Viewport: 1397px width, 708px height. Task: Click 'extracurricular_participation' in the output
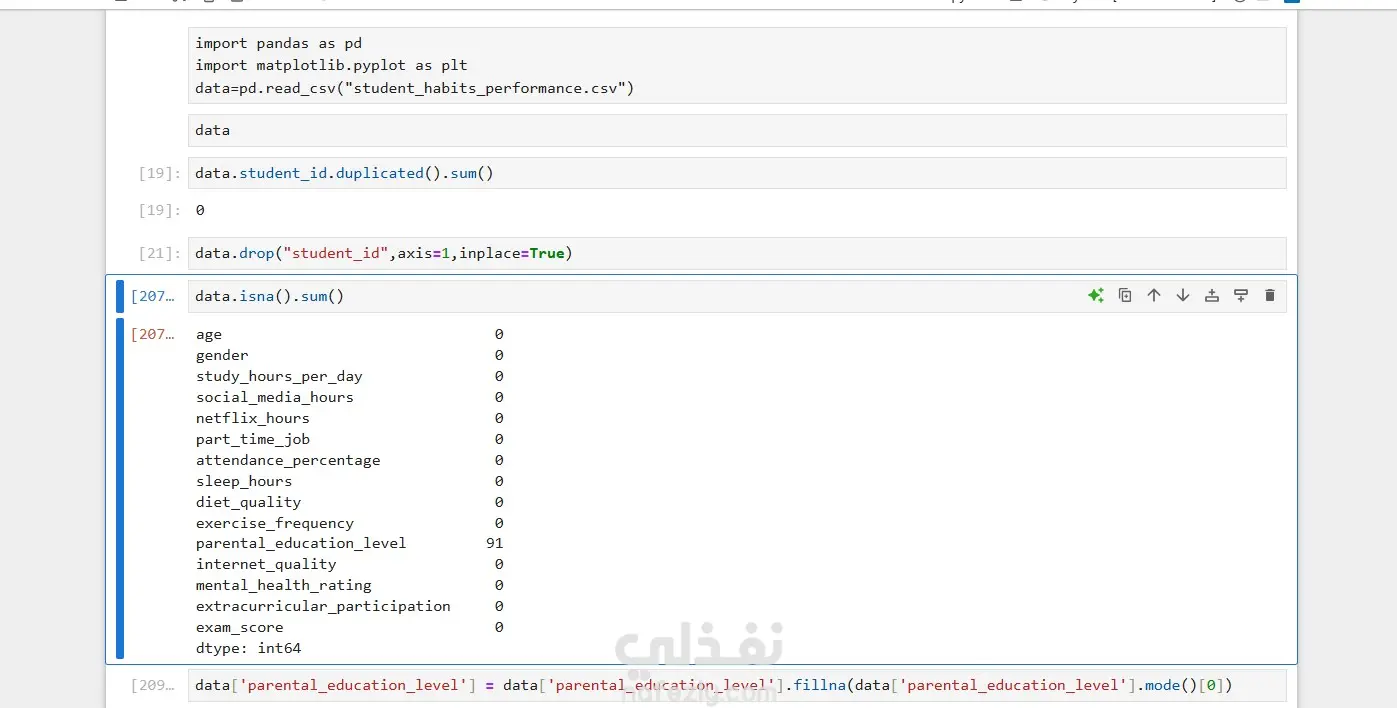(x=323, y=606)
